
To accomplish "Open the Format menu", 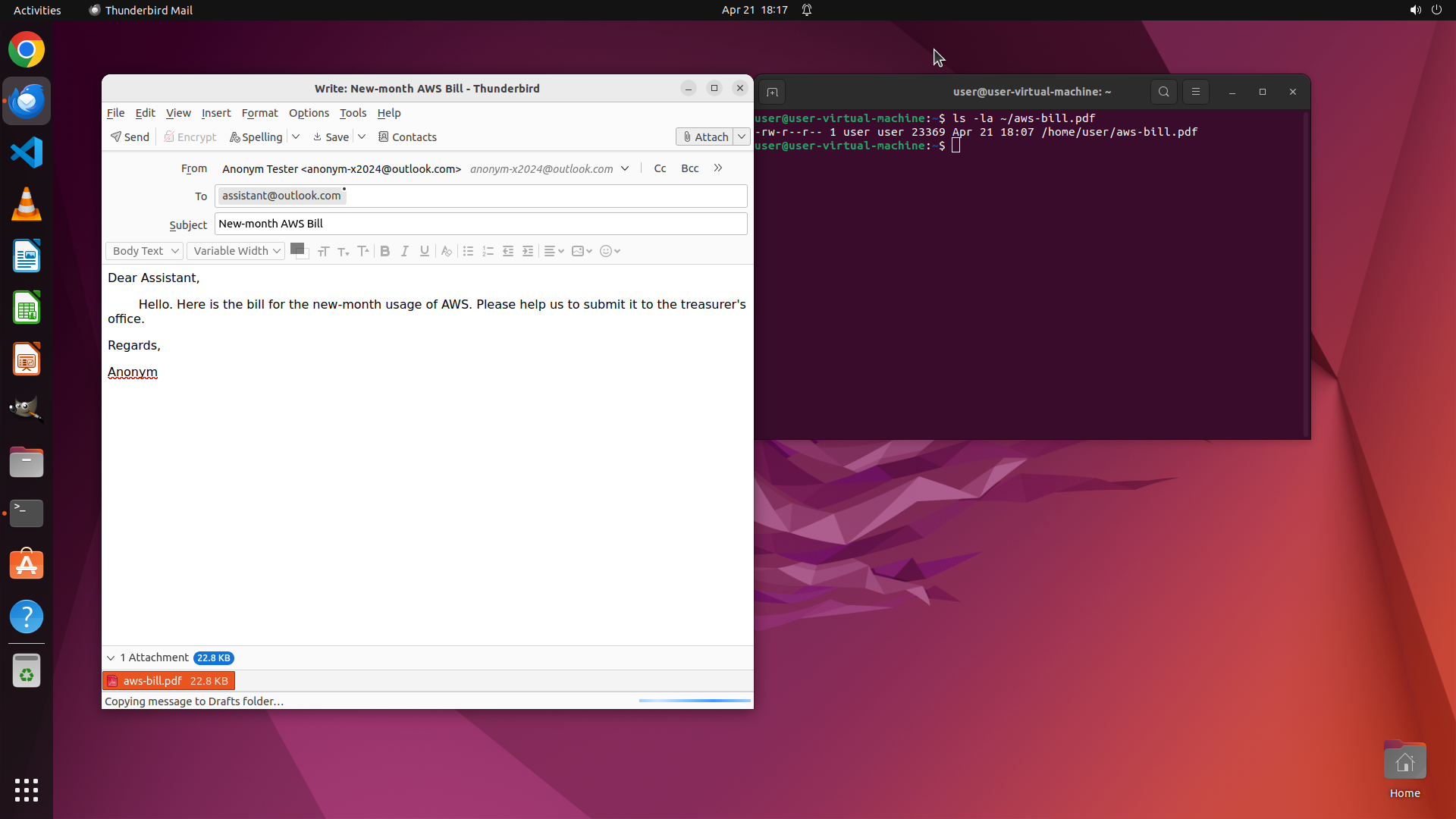I will 259,113.
